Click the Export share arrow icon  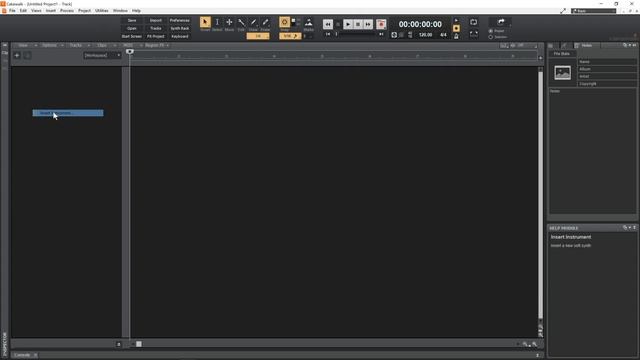[x=501, y=22]
